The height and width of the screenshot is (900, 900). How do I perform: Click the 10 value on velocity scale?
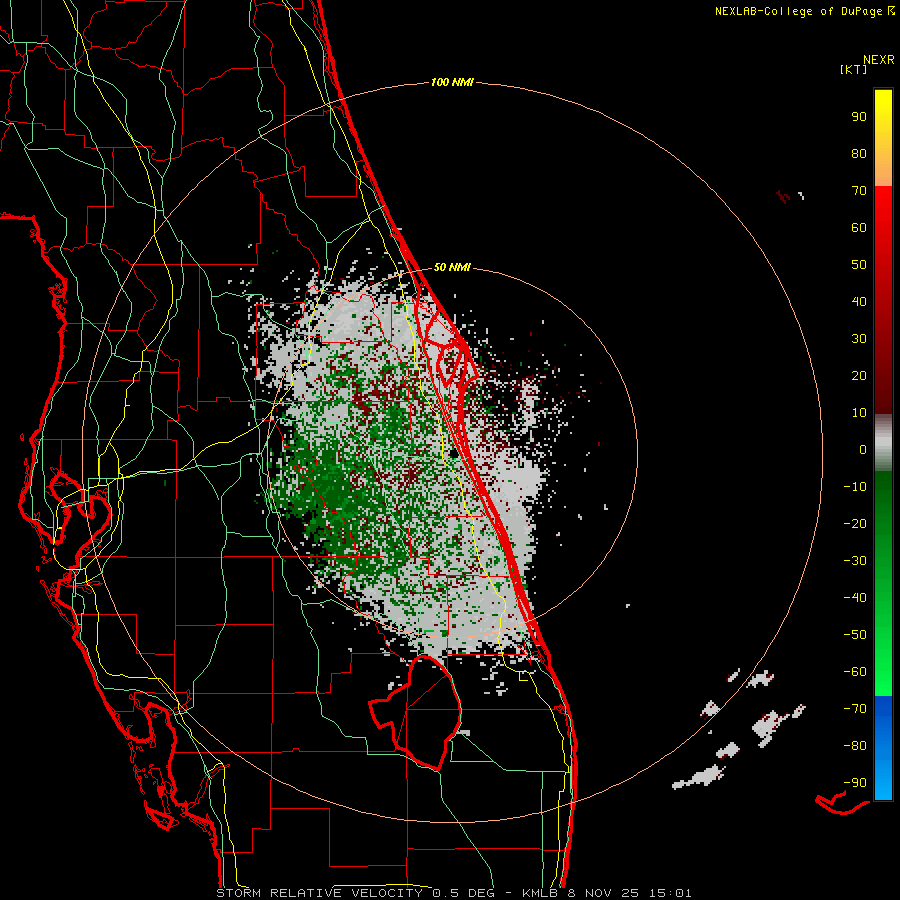[x=859, y=413]
